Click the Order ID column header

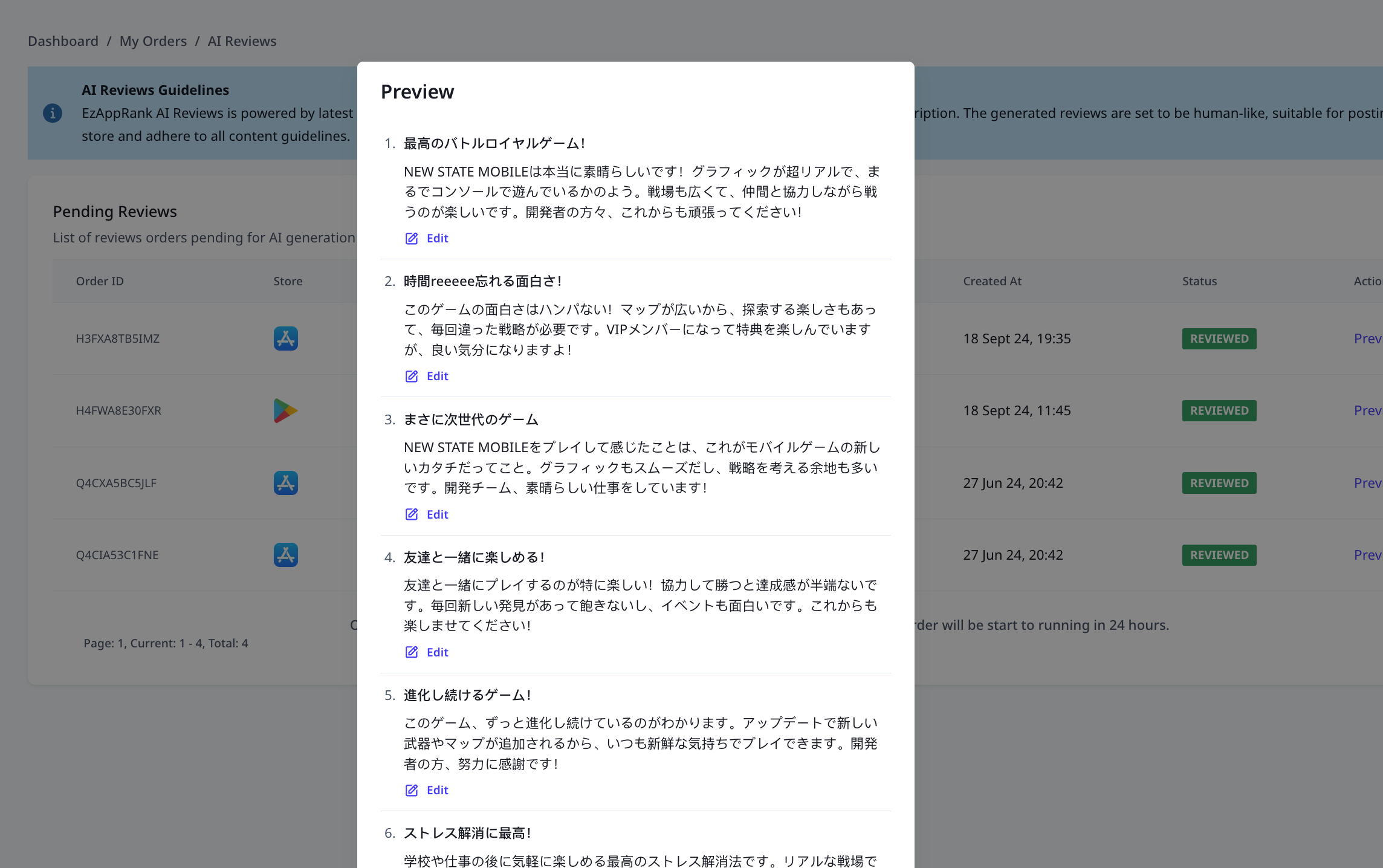click(x=100, y=281)
